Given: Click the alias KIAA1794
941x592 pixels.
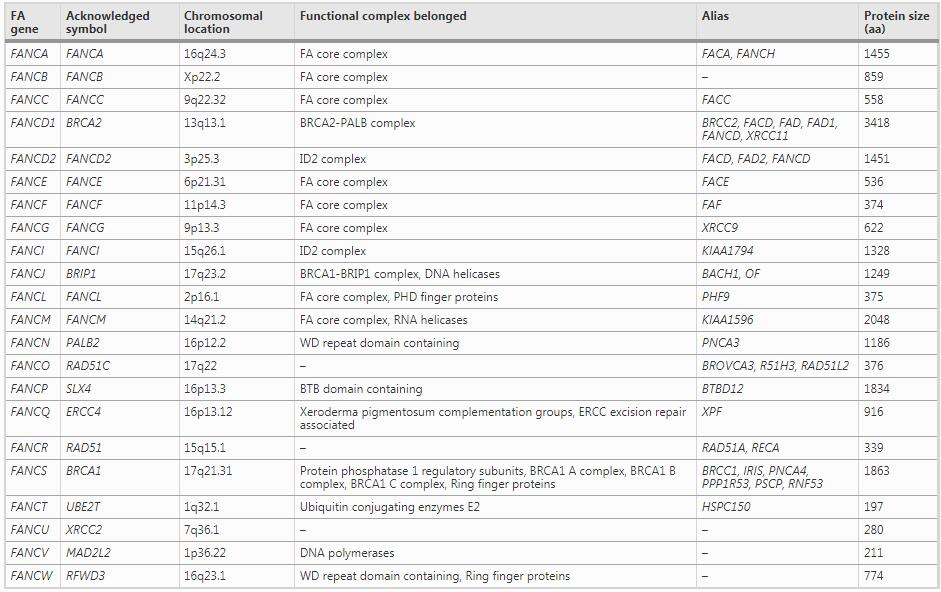Looking at the screenshot, I should click(728, 251).
